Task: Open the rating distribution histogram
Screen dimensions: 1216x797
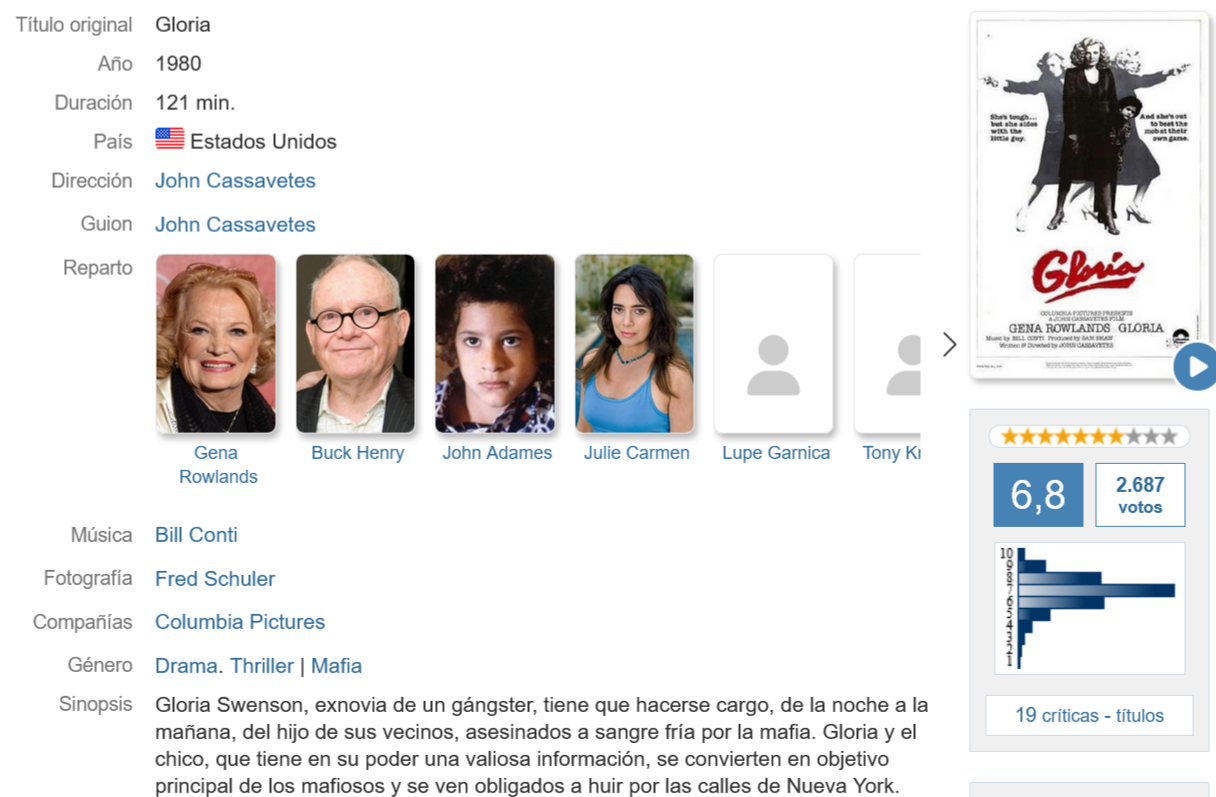Action: [1090, 608]
